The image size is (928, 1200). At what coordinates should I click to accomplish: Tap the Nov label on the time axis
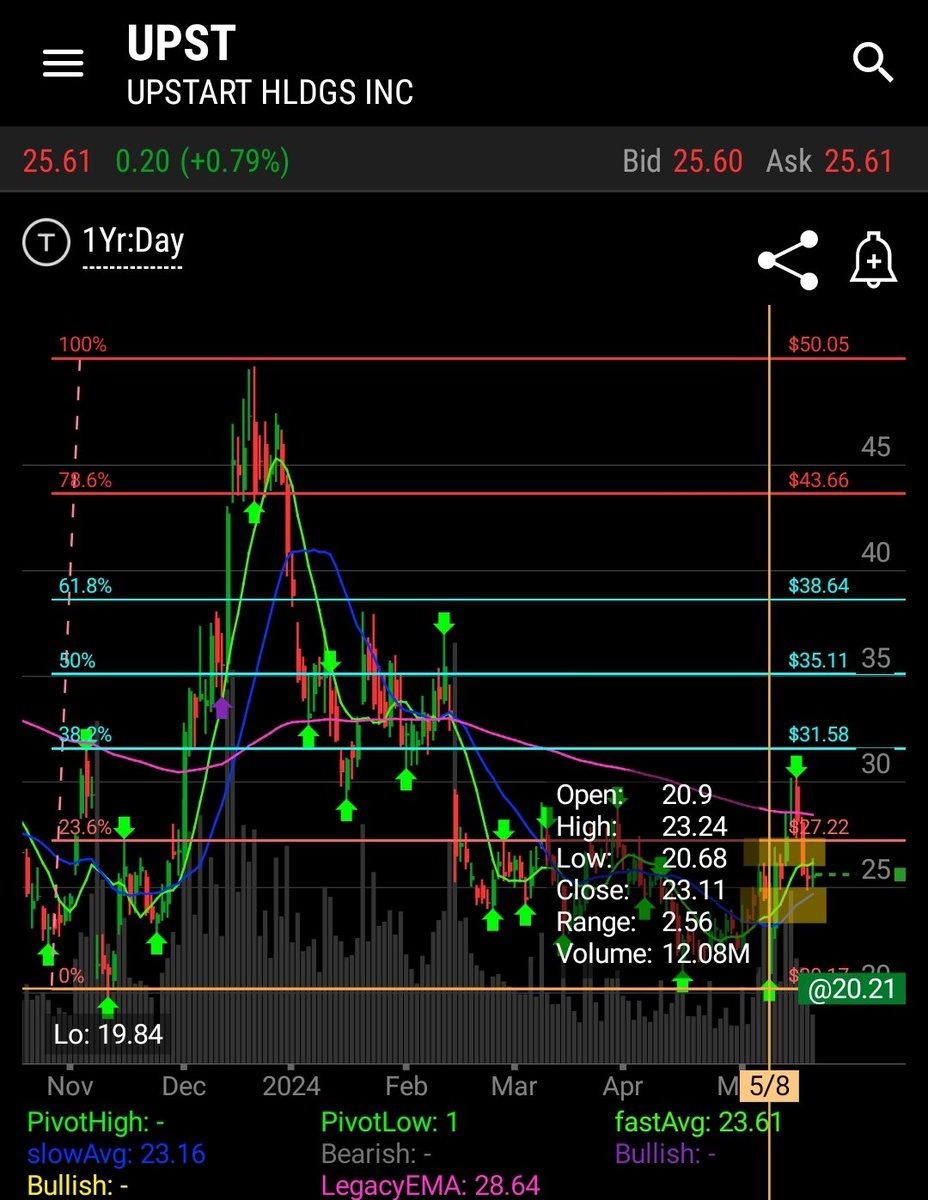[x=71, y=1085]
